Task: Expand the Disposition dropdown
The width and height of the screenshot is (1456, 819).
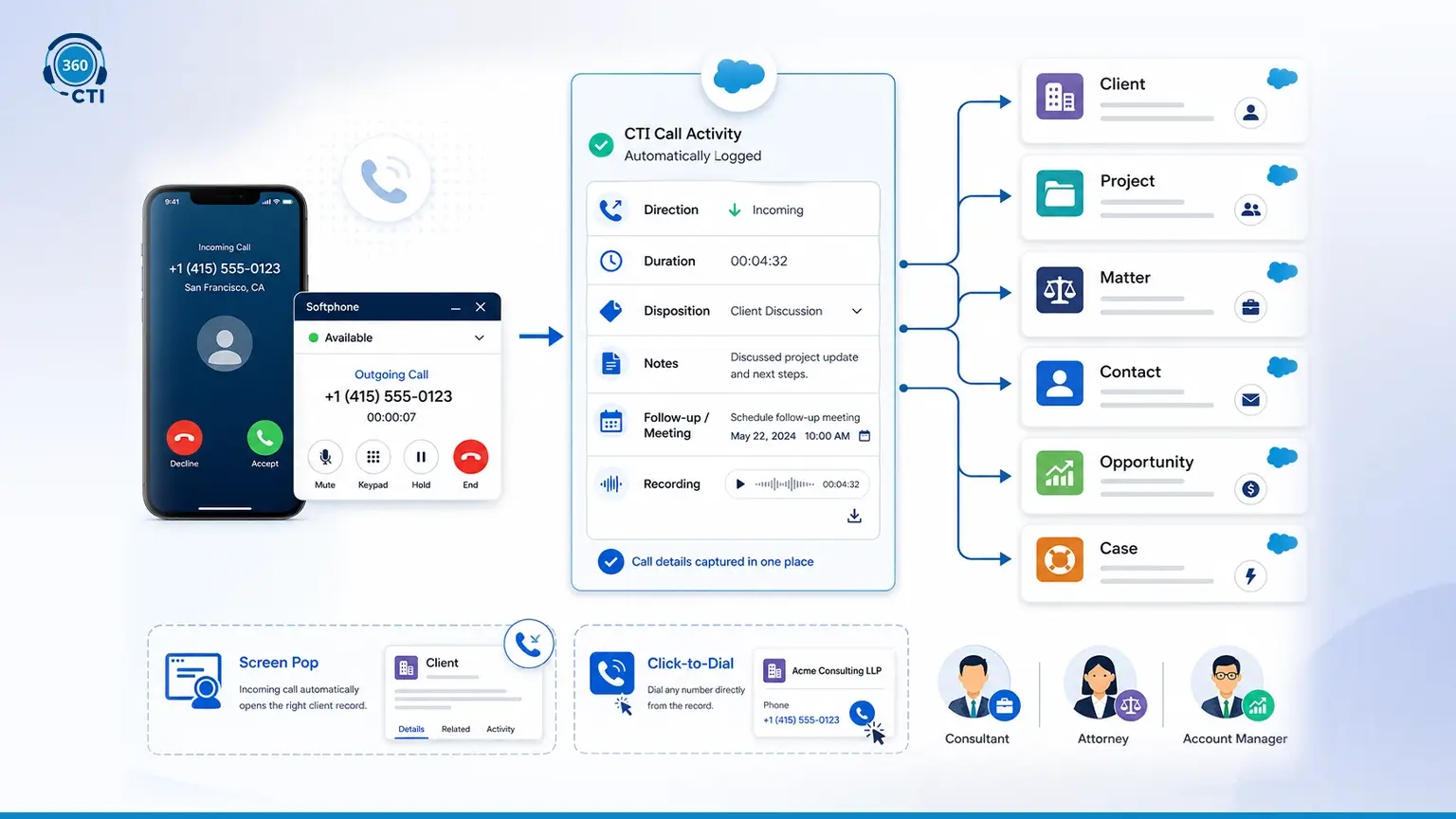Action: coord(857,311)
